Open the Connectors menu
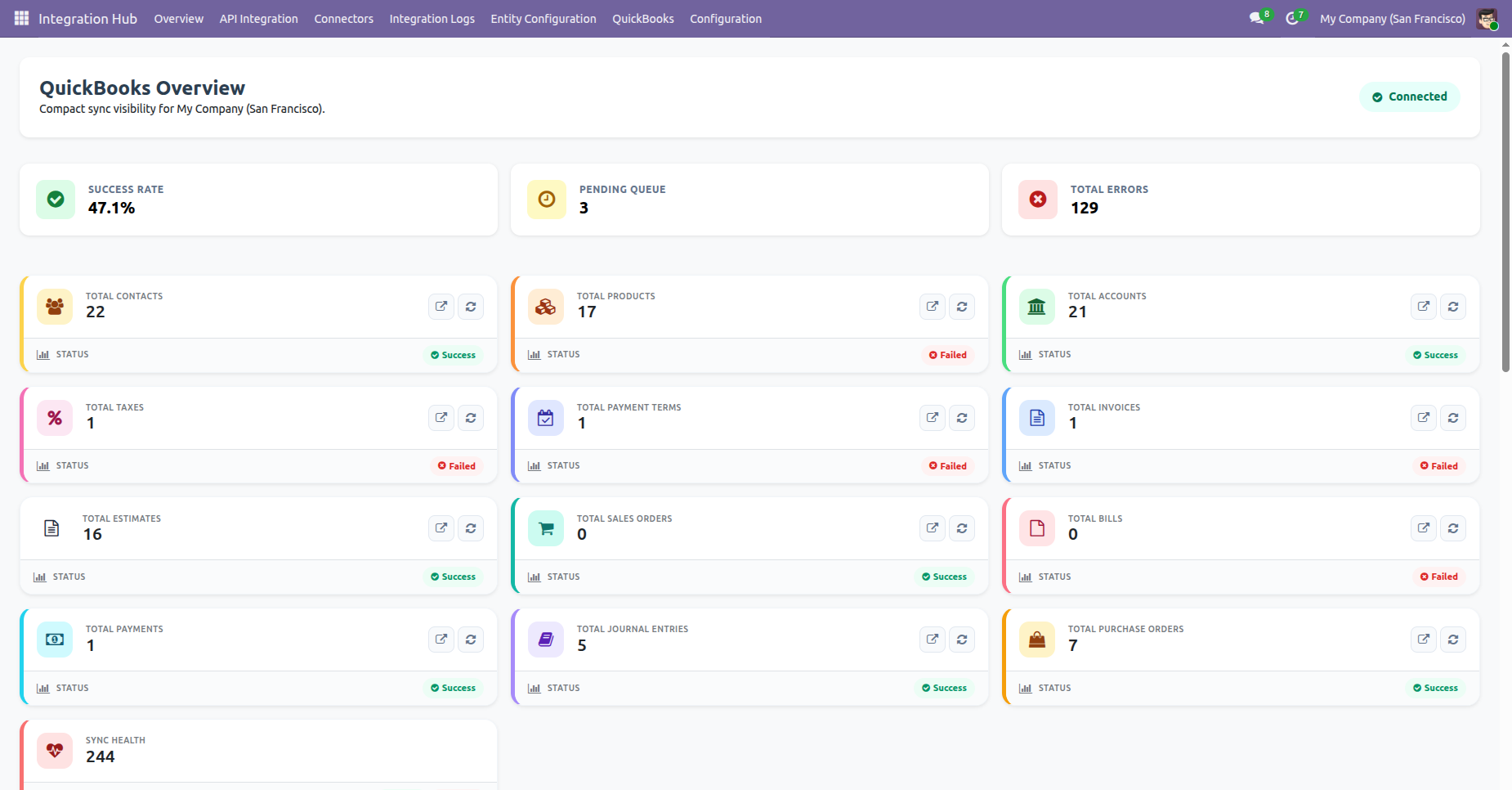Viewport: 1512px width, 790px height. [x=343, y=19]
